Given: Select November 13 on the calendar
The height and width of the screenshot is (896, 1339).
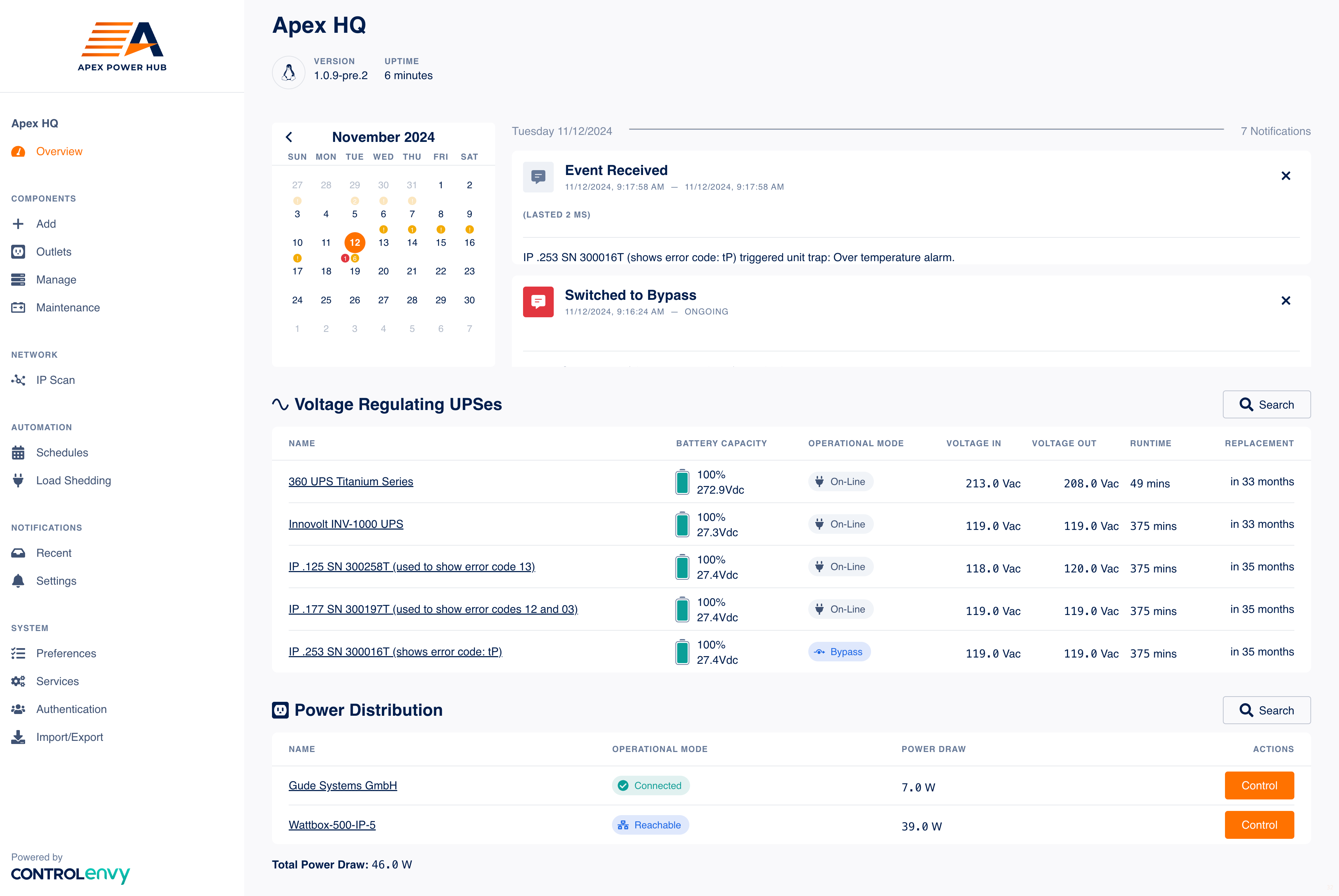Looking at the screenshot, I should [x=383, y=243].
